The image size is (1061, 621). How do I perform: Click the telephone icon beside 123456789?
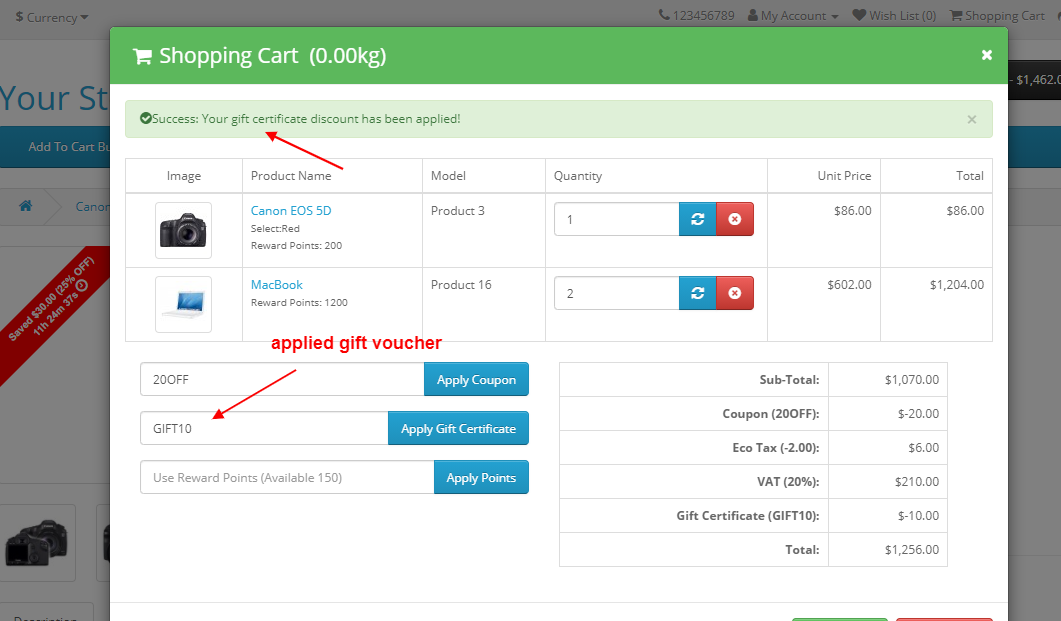(x=662, y=15)
